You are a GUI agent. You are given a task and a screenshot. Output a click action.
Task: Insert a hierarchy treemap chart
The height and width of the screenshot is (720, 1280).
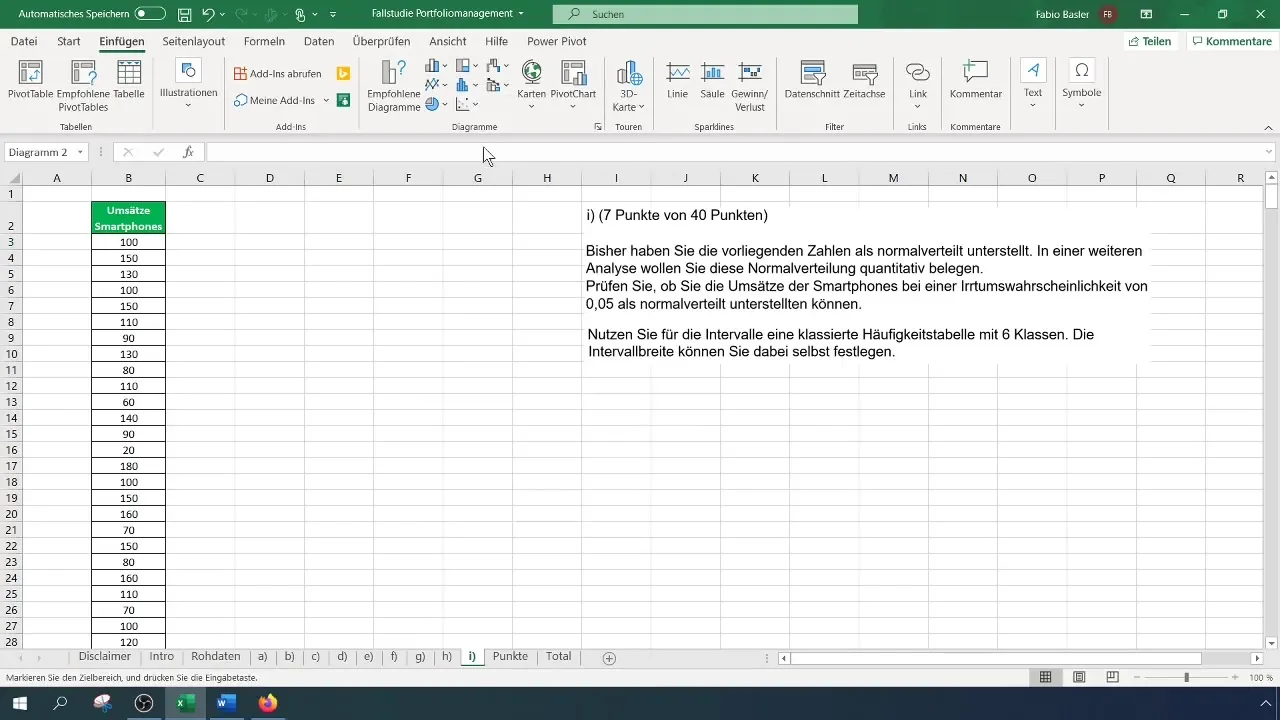467,67
